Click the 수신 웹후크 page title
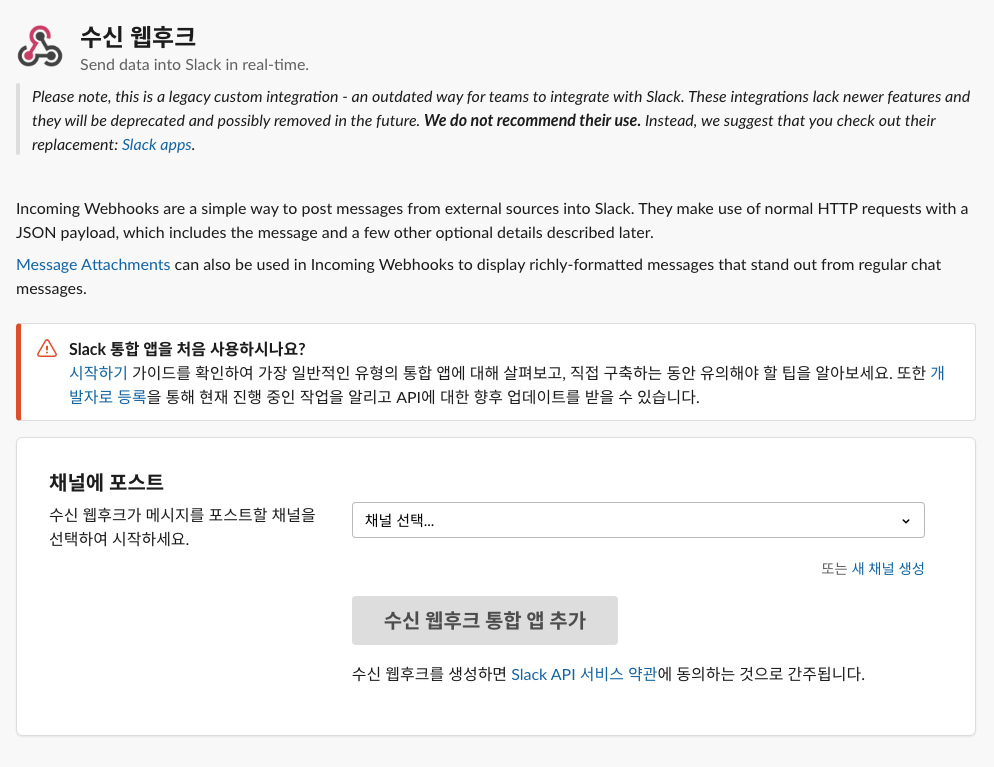Viewport: 994px width, 767px height. (x=138, y=37)
